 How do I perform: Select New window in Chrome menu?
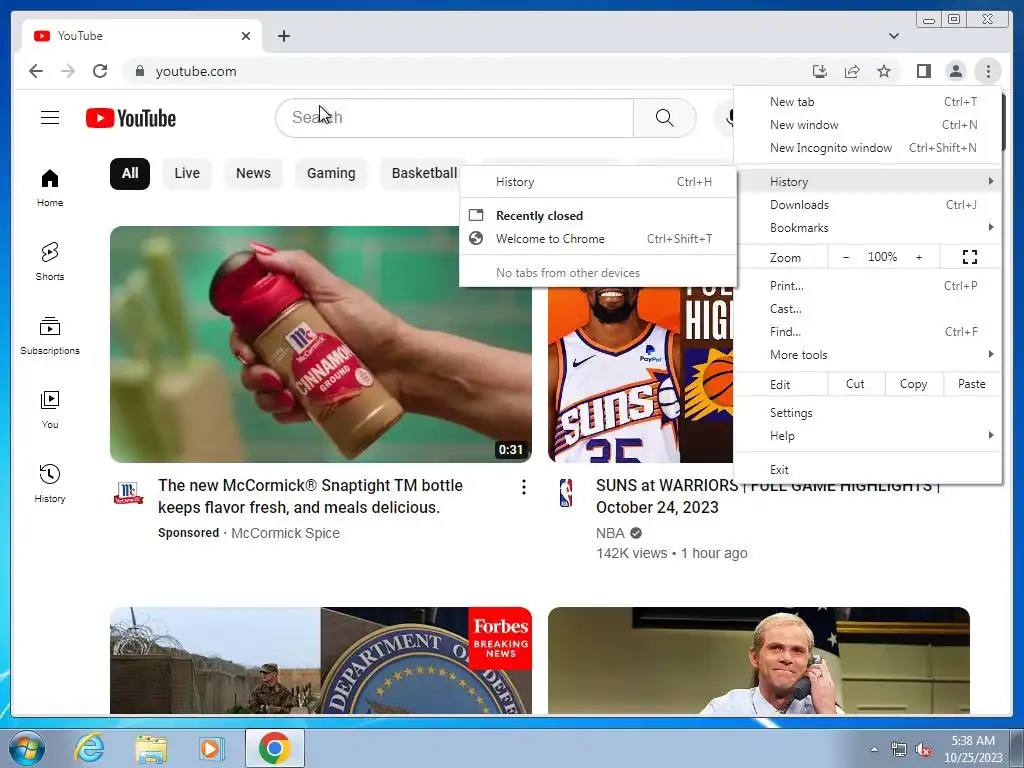point(868,125)
